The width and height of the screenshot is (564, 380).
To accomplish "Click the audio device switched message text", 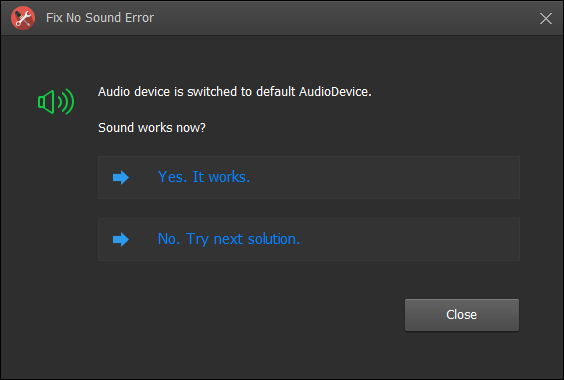I will pyautogui.click(x=235, y=92).
